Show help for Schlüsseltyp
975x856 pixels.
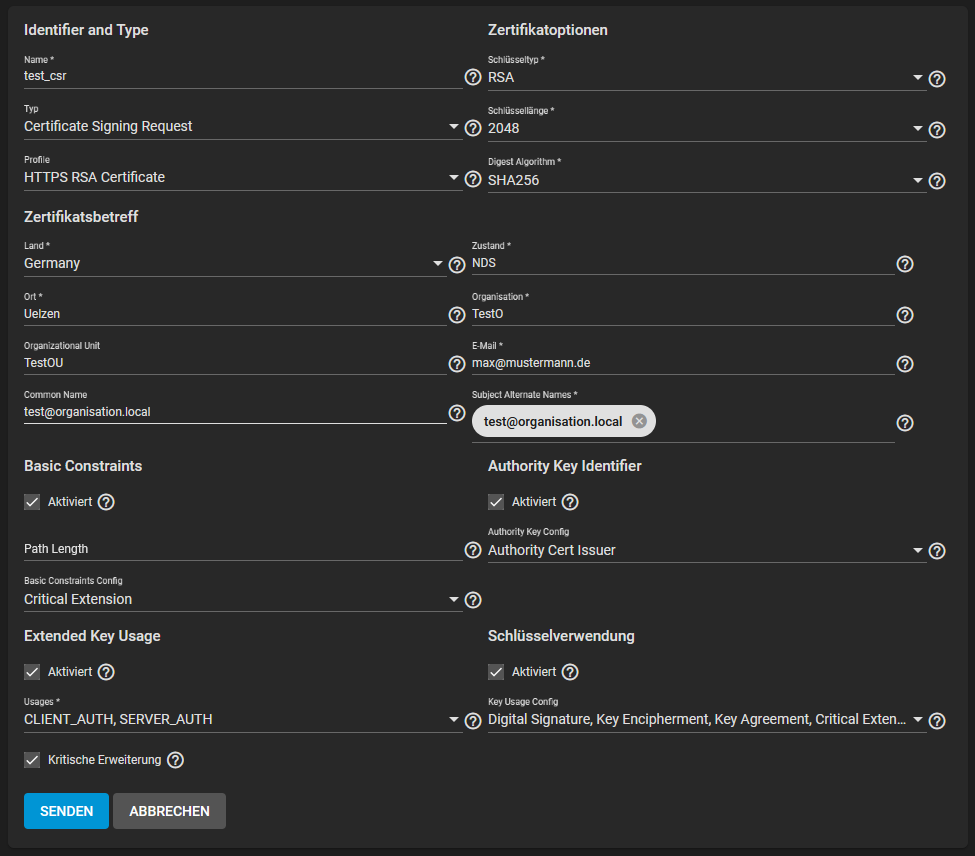coord(936,79)
